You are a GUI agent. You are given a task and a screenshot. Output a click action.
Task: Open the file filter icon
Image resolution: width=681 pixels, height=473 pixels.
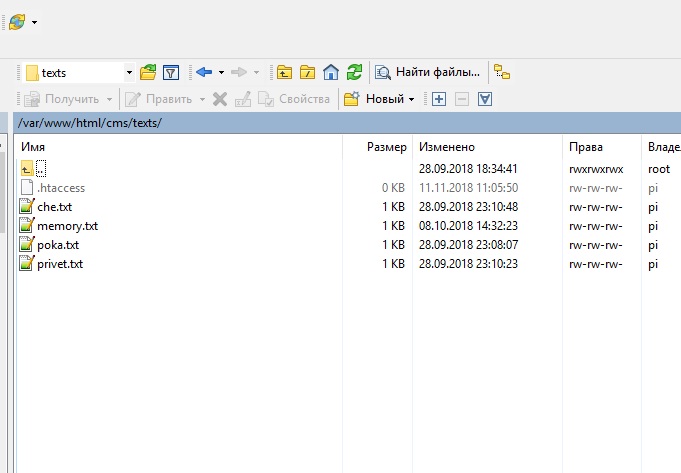(171, 72)
